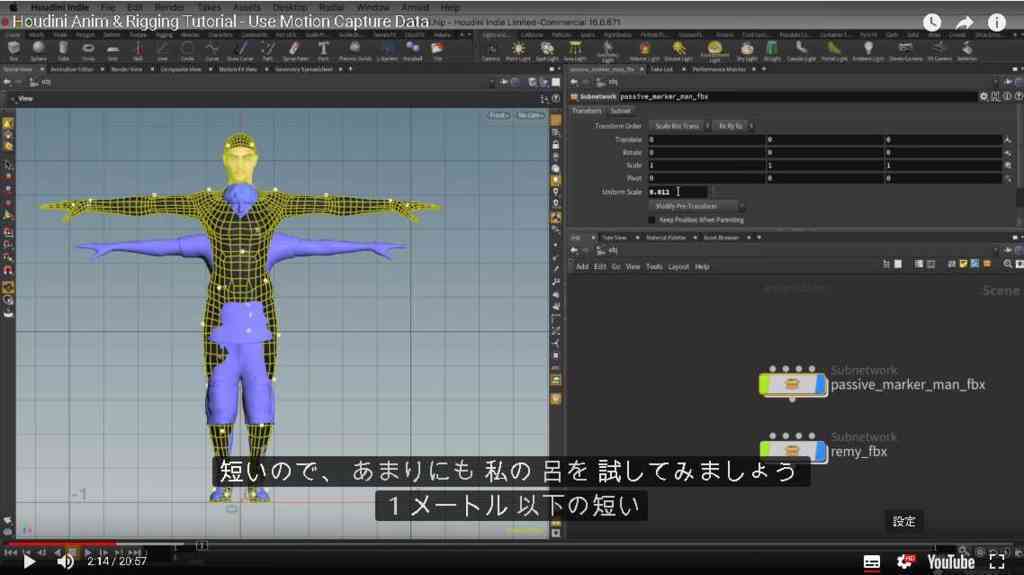Select the L-System shelf tool

tap(387, 50)
